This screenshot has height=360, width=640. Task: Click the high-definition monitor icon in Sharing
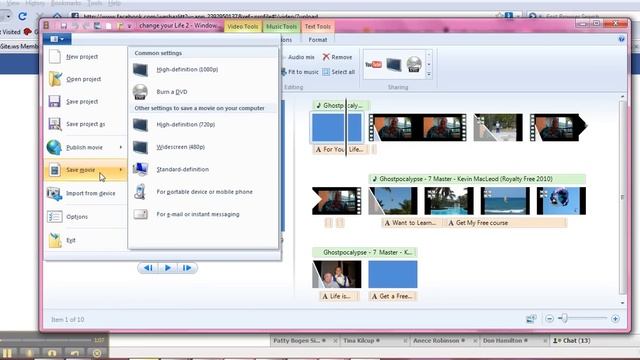tap(394, 64)
